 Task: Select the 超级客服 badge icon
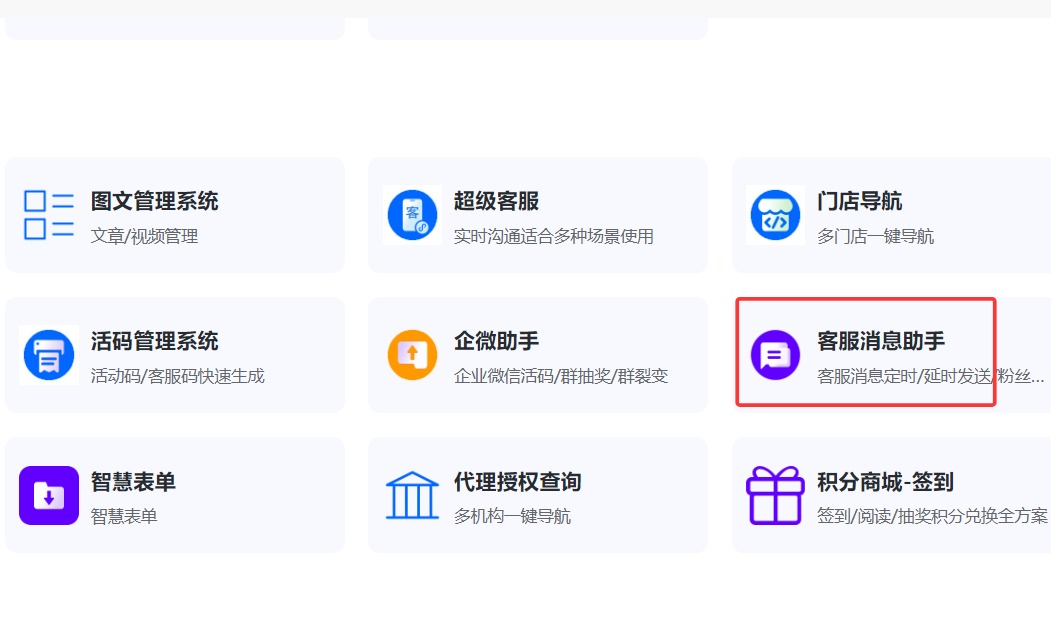413,214
